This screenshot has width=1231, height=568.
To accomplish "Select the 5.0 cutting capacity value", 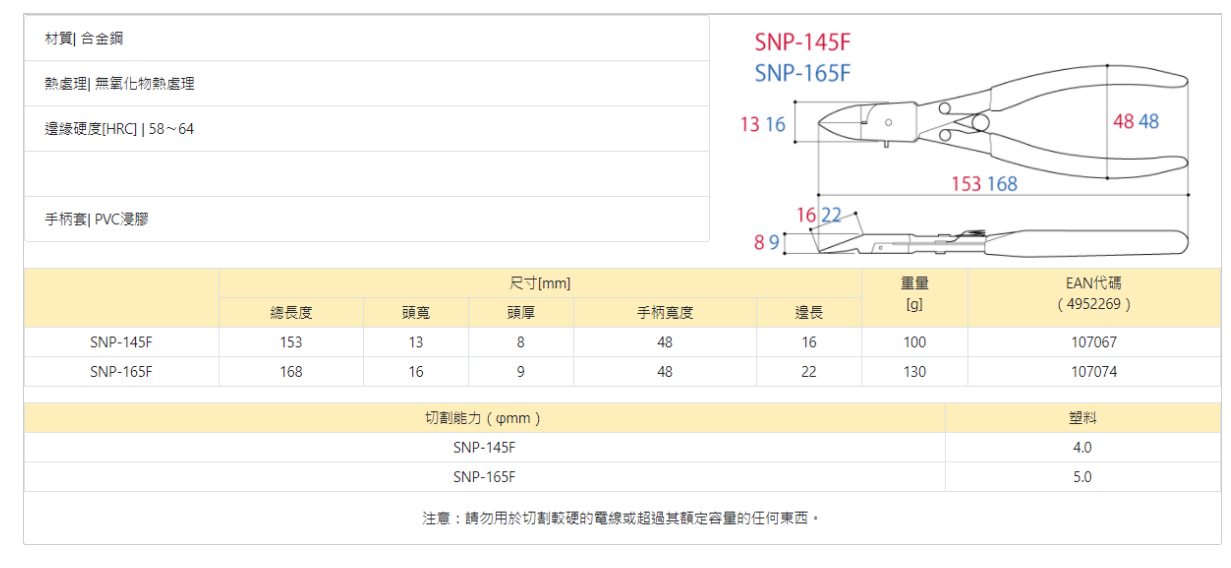I will click(1082, 477).
